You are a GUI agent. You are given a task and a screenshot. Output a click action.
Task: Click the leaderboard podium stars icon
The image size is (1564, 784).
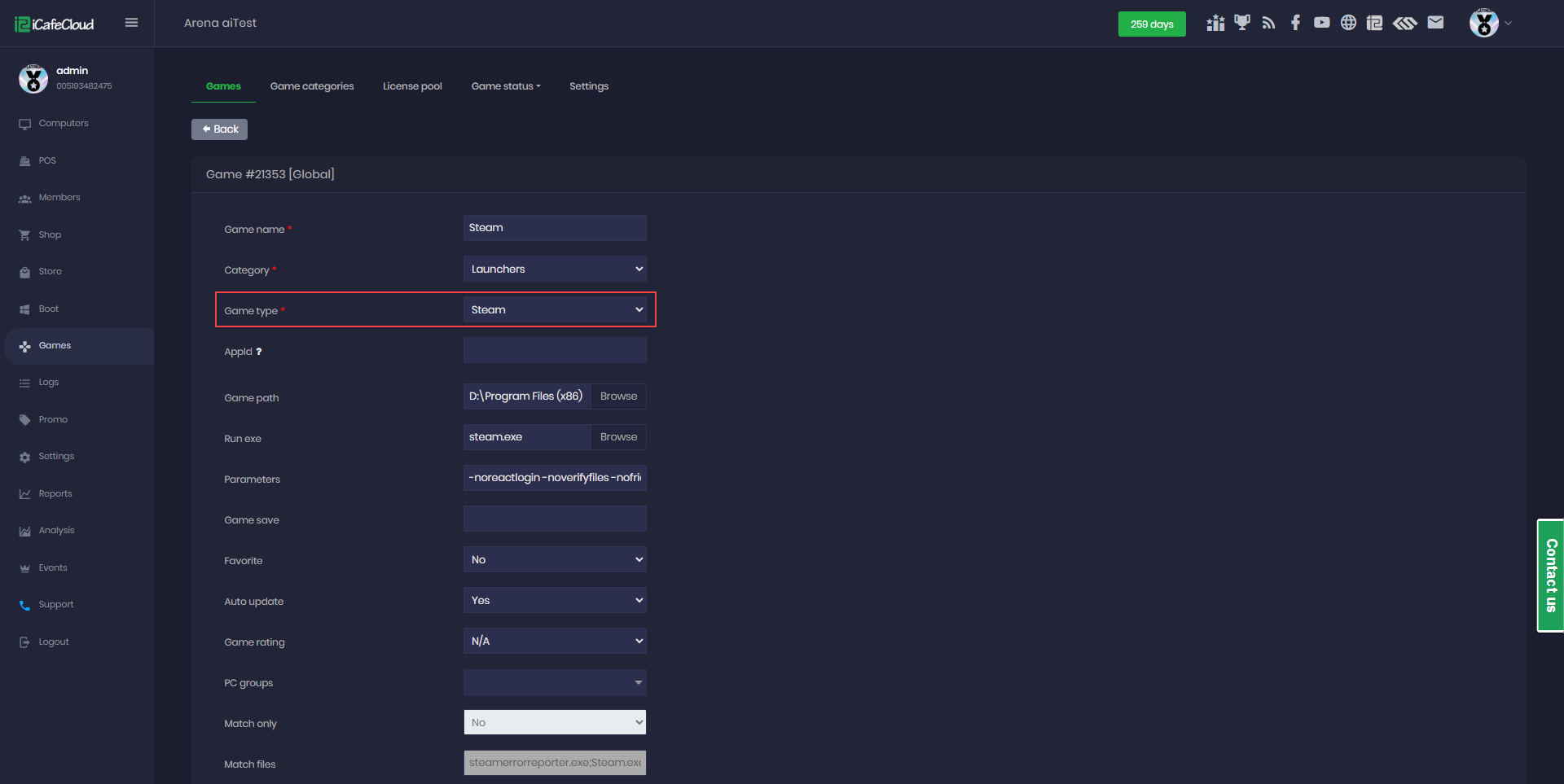click(1215, 23)
